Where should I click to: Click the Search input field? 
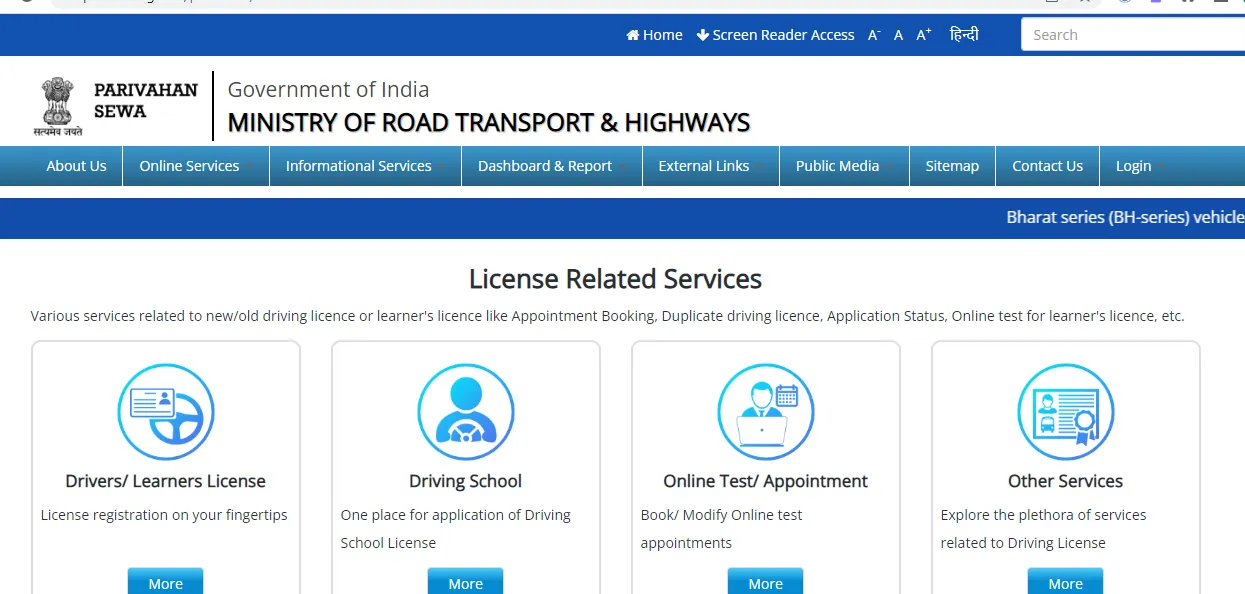point(1130,35)
